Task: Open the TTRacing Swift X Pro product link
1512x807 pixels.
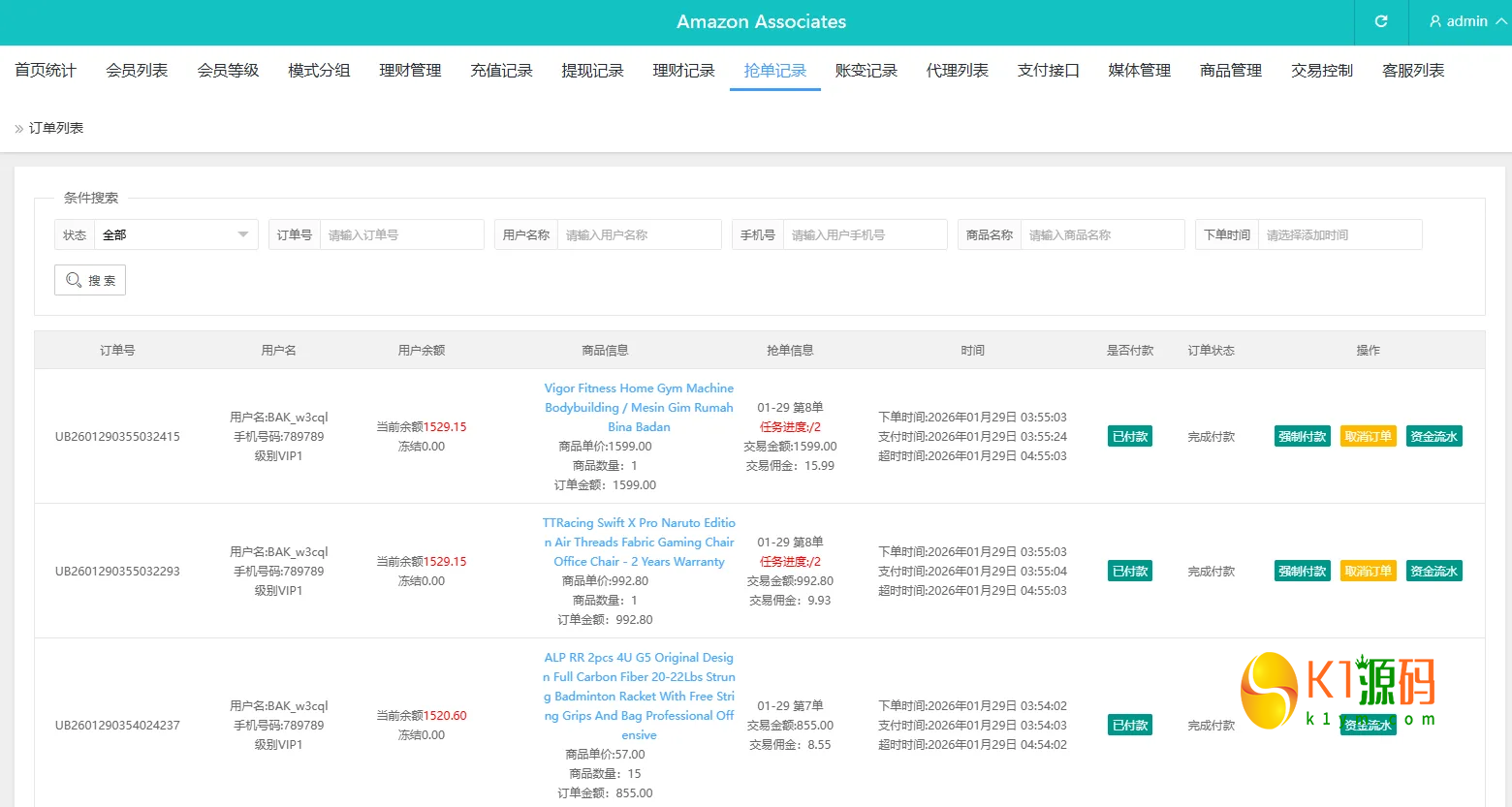Action: coord(639,542)
